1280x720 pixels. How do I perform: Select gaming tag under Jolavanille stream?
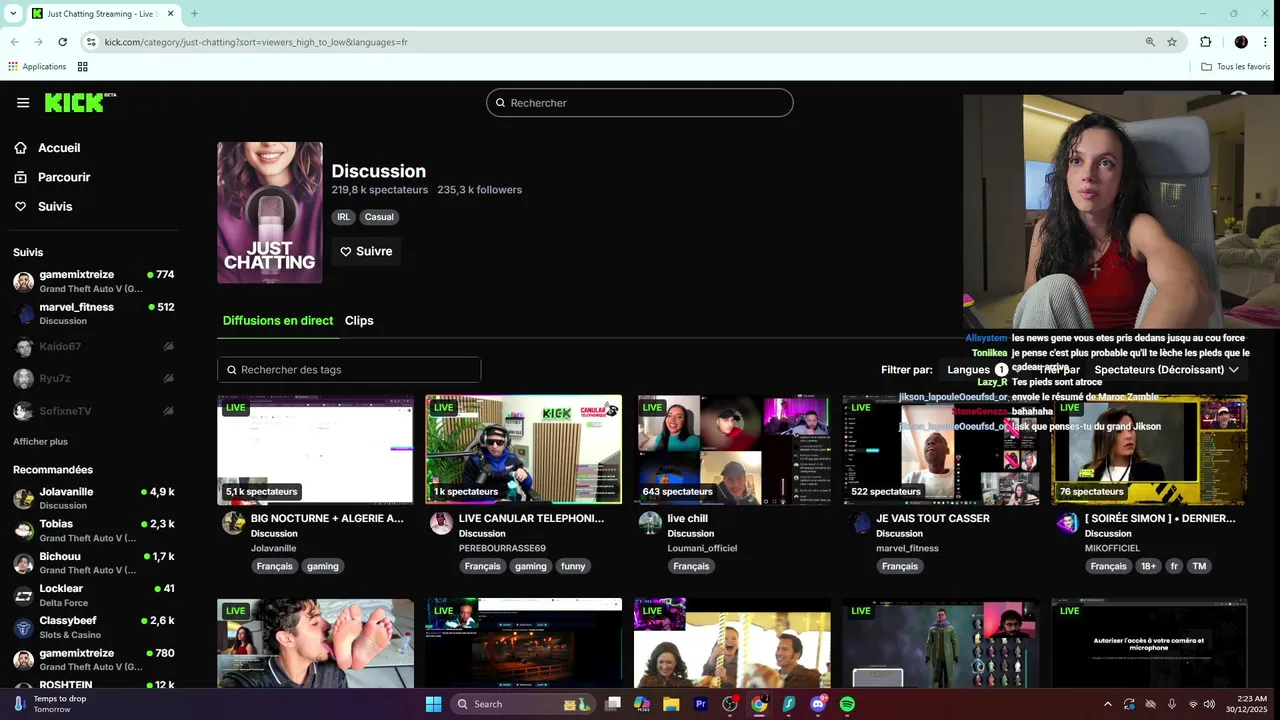click(323, 566)
